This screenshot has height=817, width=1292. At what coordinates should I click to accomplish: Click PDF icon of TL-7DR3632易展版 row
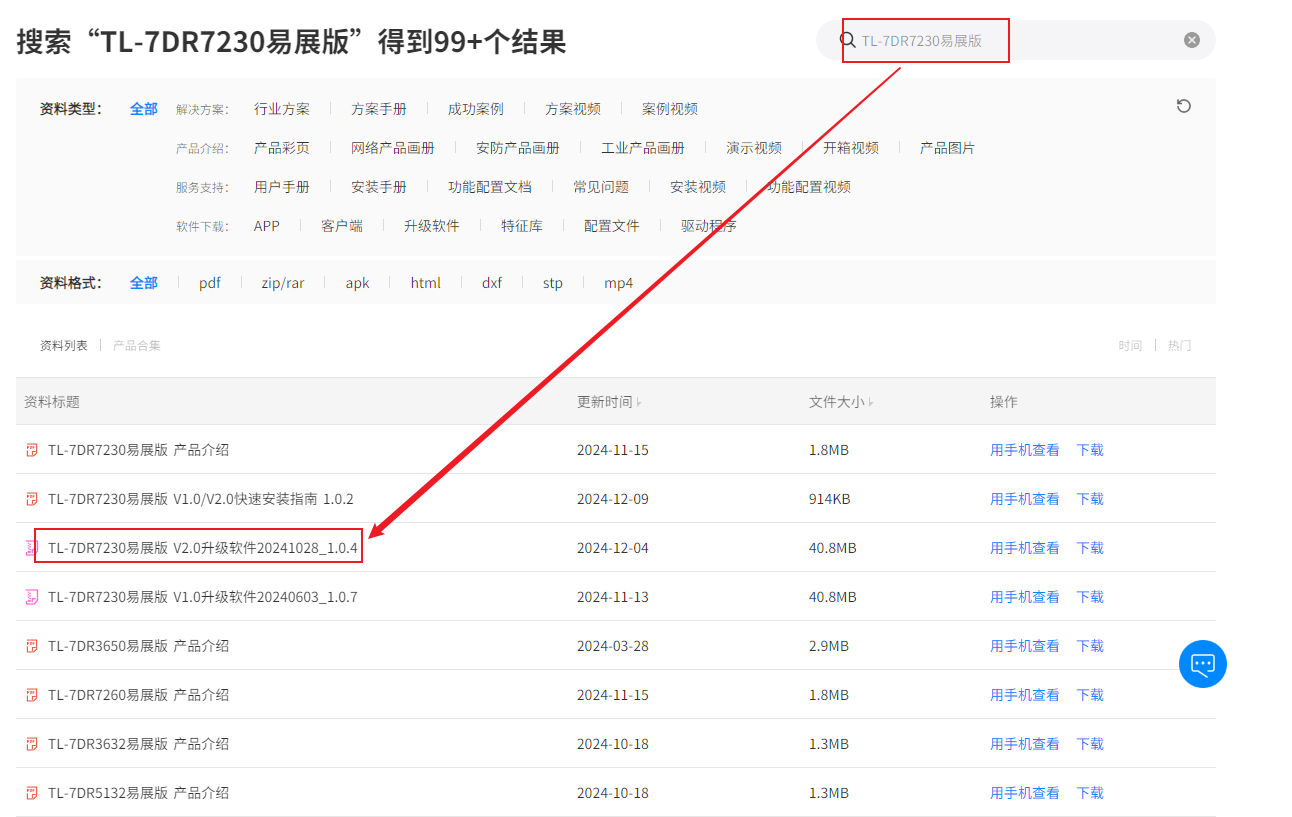tap(32, 744)
